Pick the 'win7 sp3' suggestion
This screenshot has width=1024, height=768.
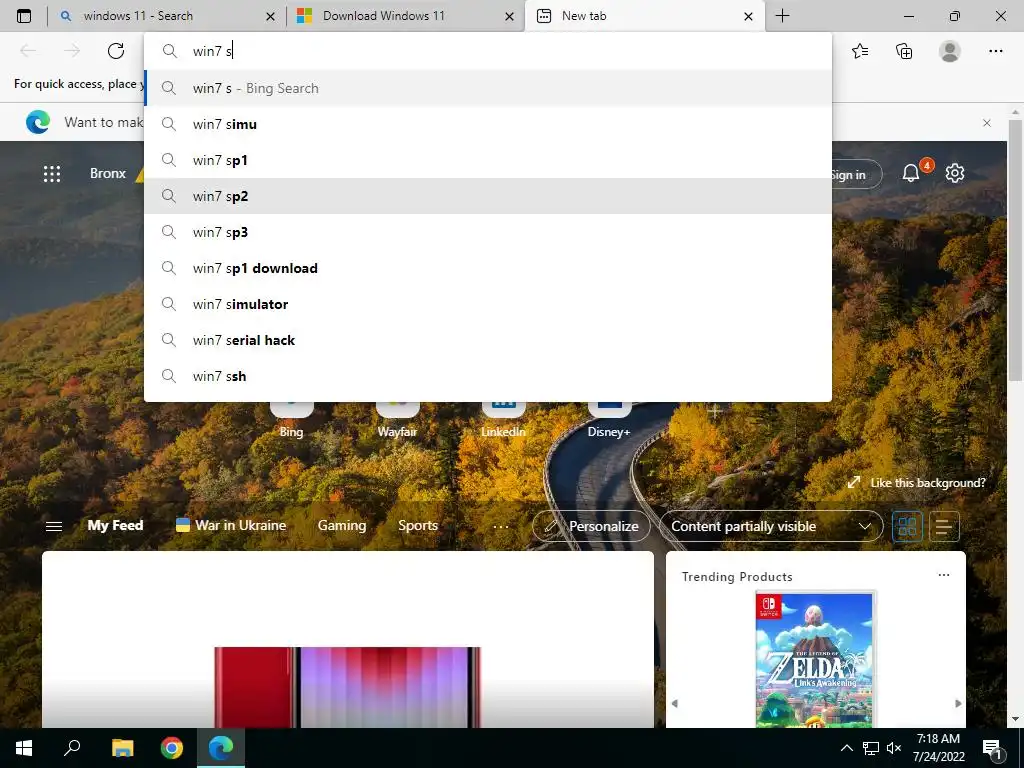click(488, 232)
